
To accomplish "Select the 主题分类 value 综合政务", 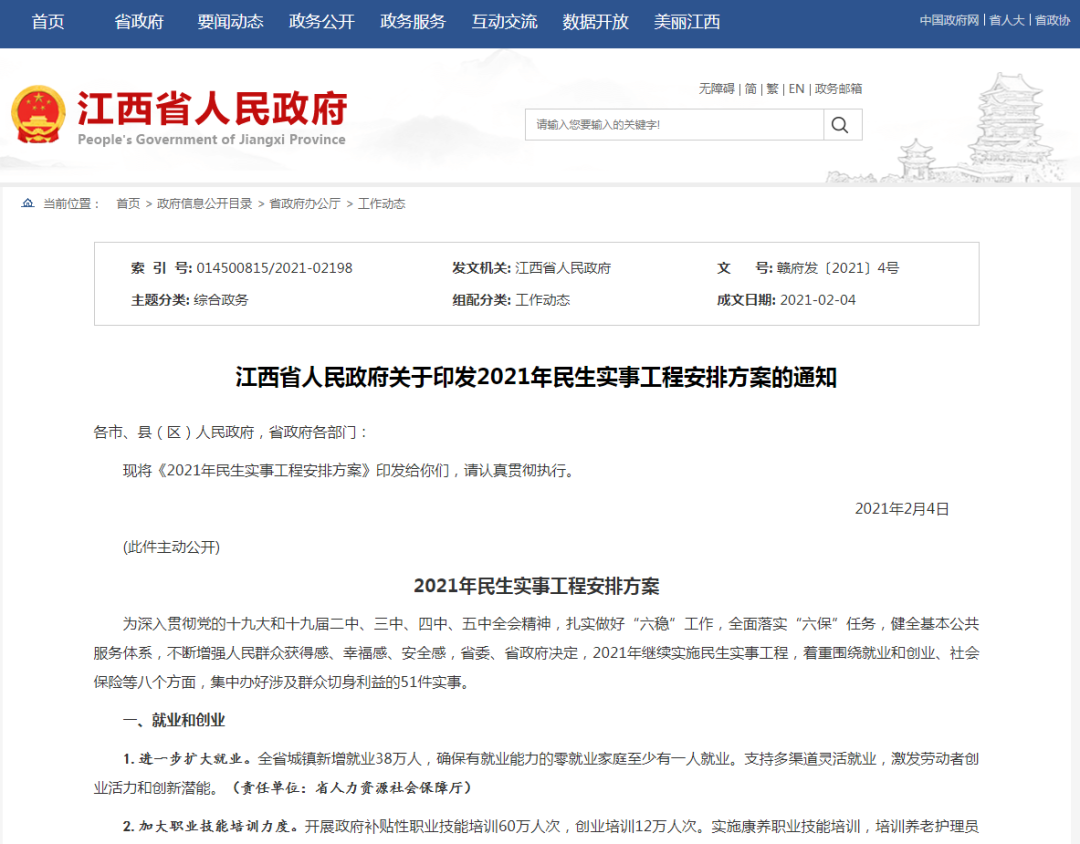I will [221, 300].
